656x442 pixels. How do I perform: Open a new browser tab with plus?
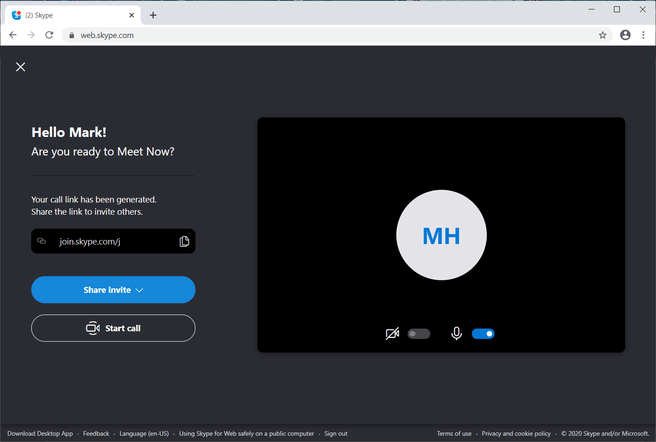tap(153, 15)
